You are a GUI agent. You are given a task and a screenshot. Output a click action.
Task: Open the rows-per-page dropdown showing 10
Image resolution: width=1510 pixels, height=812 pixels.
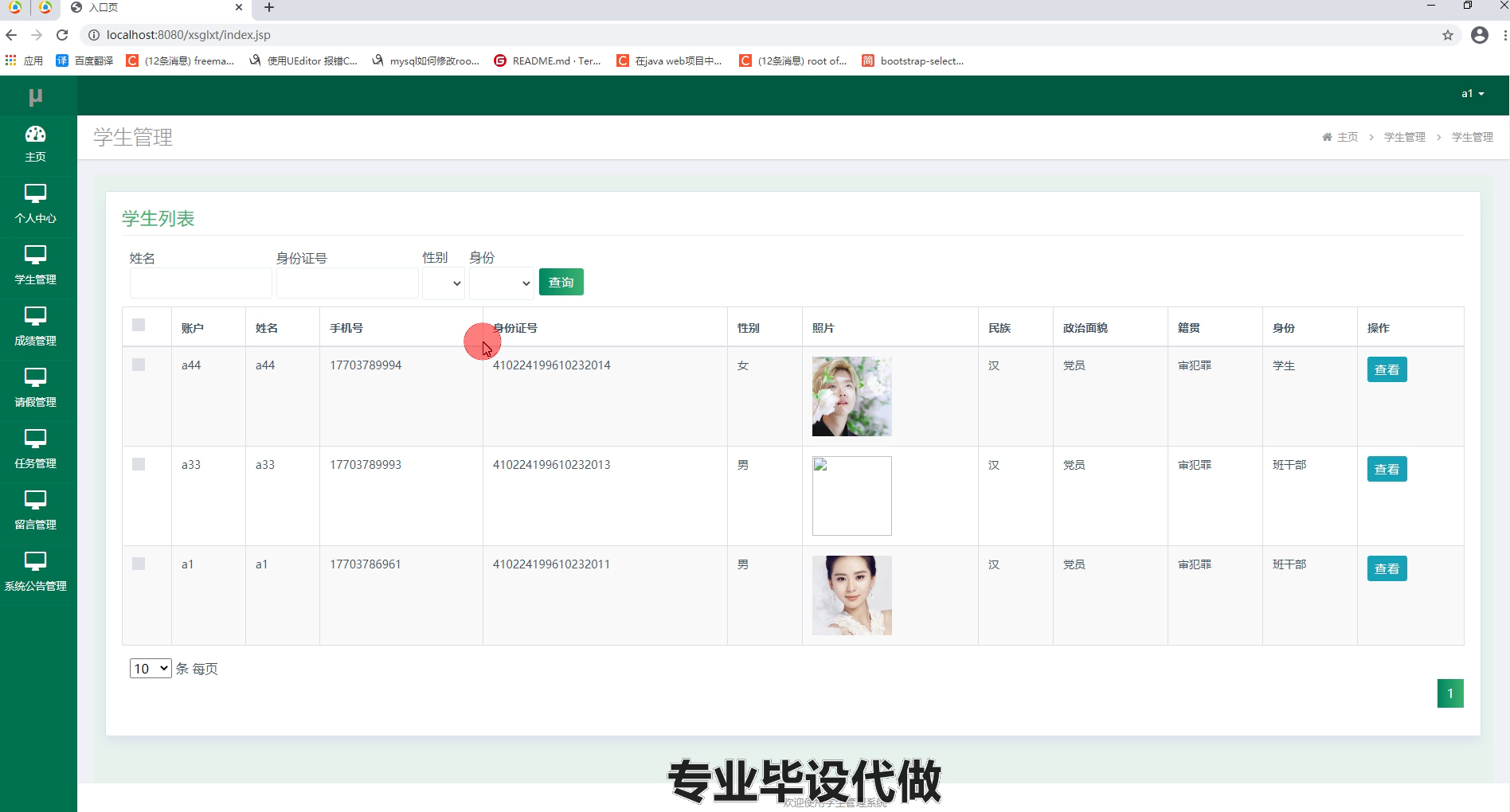tap(151, 668)
